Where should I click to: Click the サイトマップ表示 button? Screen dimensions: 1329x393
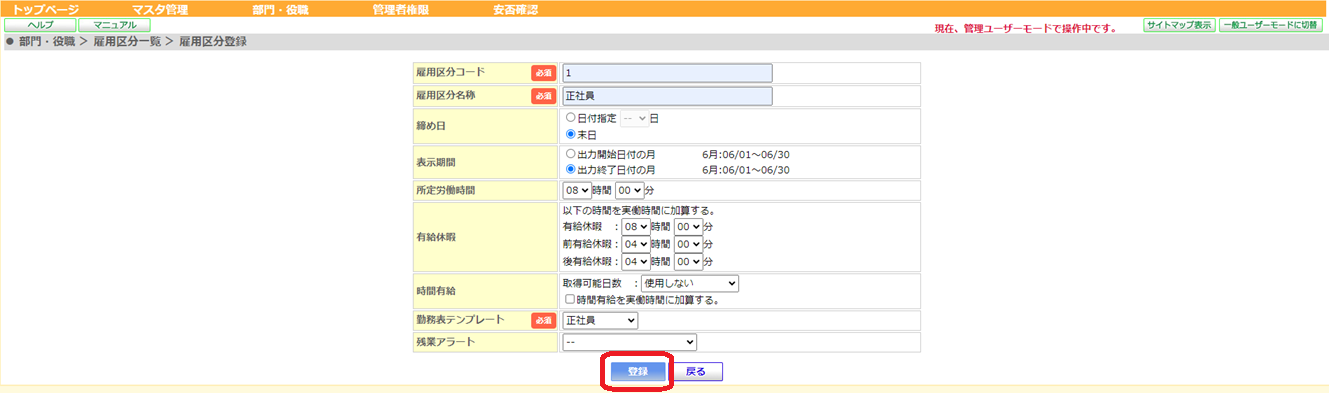point(1179,25)
